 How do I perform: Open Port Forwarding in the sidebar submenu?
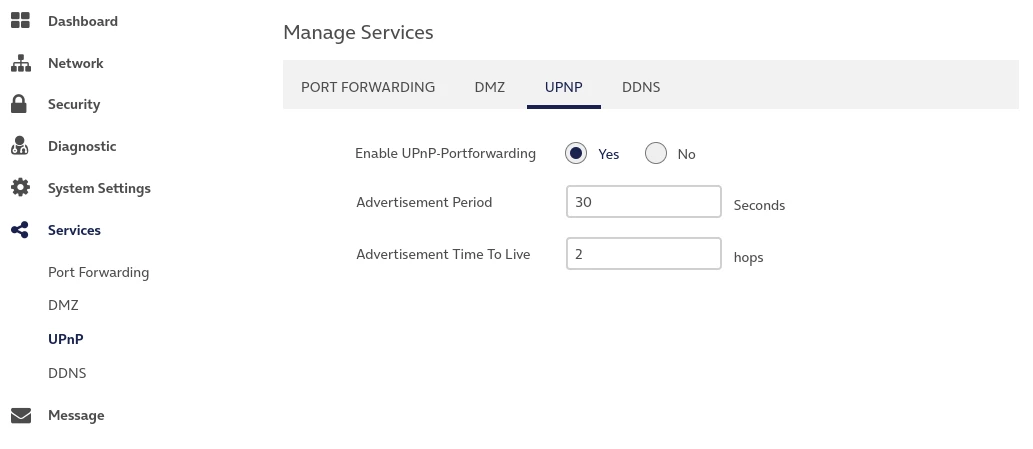98,272
